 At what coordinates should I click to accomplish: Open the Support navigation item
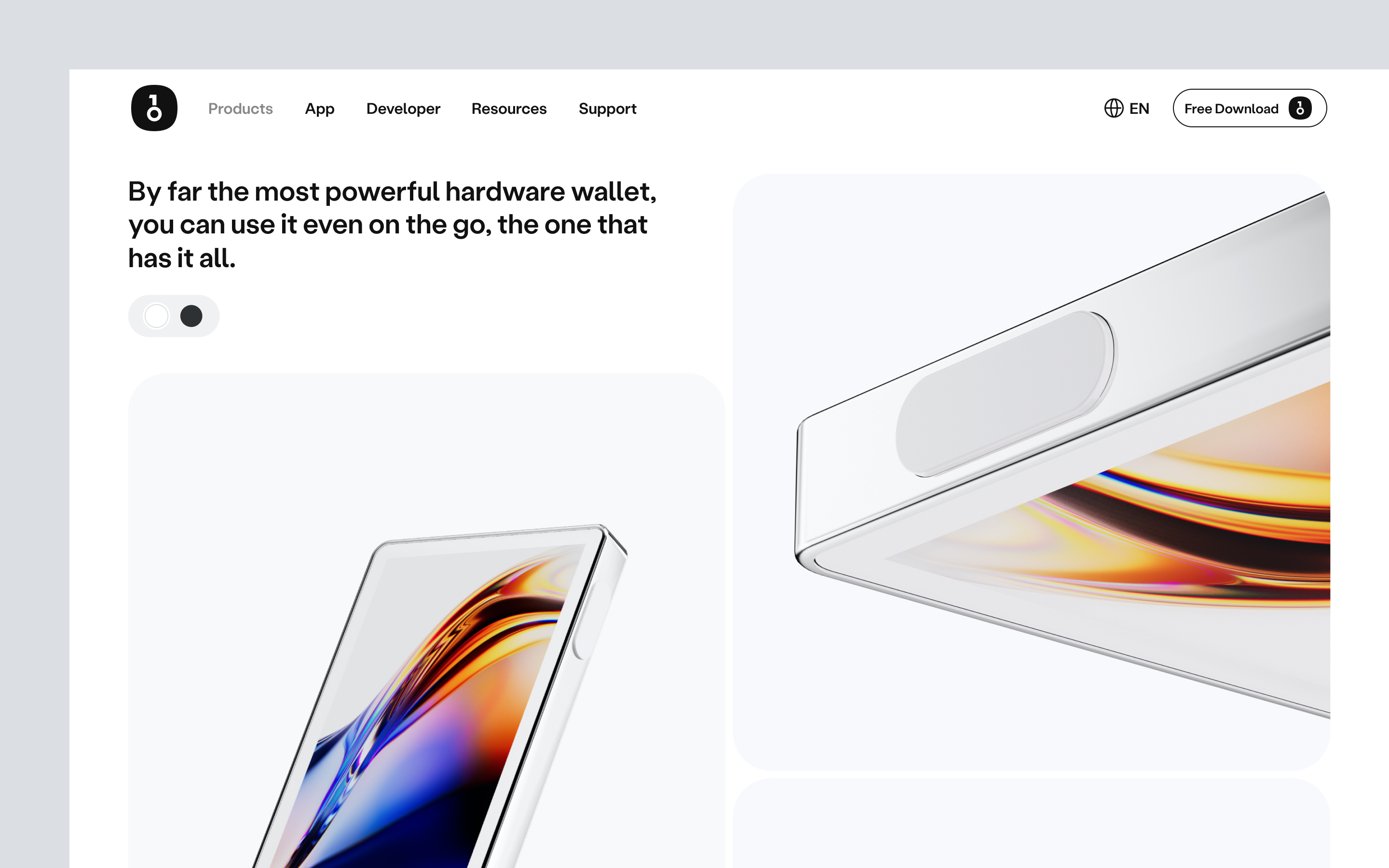pyautogui.click(x=607, y=108)
